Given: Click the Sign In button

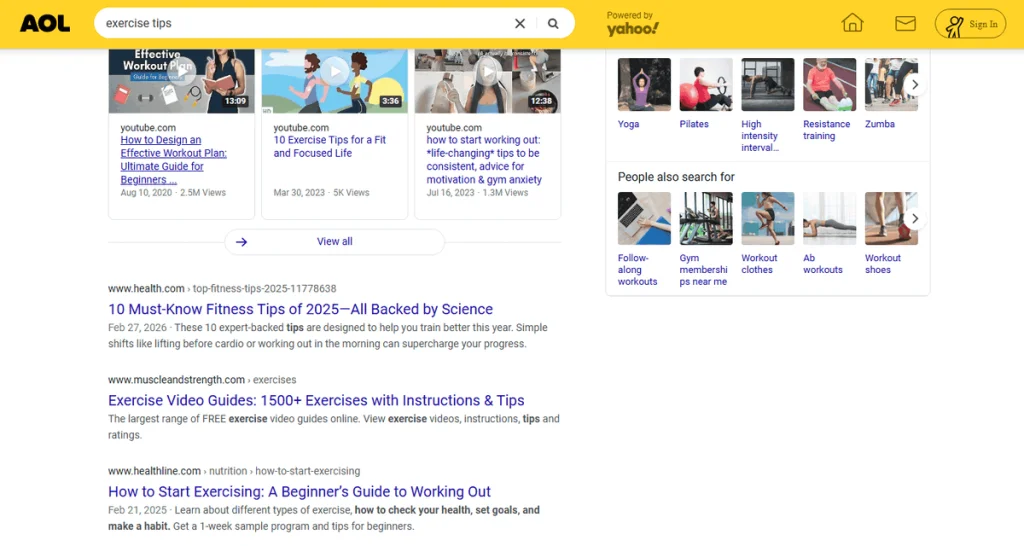Looking at the screenshot, I should point(970,24).
